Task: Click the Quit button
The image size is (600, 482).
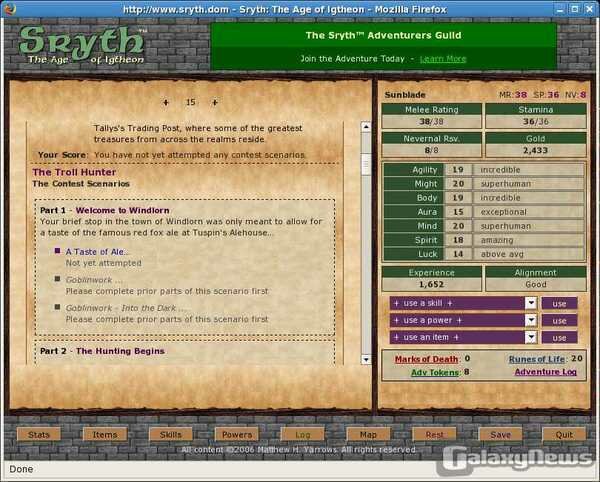Action: click(564, 435)
